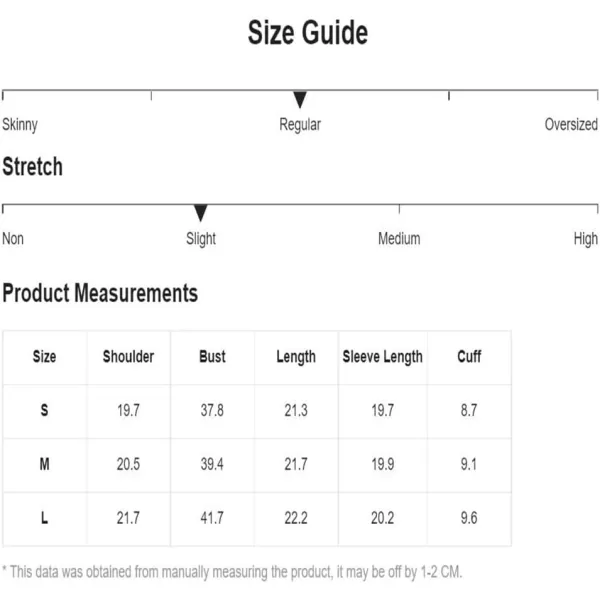Image resolution: width=600 pixels, height=600 pixels.
Task: Click the size M row label
Action: [44, 464]
